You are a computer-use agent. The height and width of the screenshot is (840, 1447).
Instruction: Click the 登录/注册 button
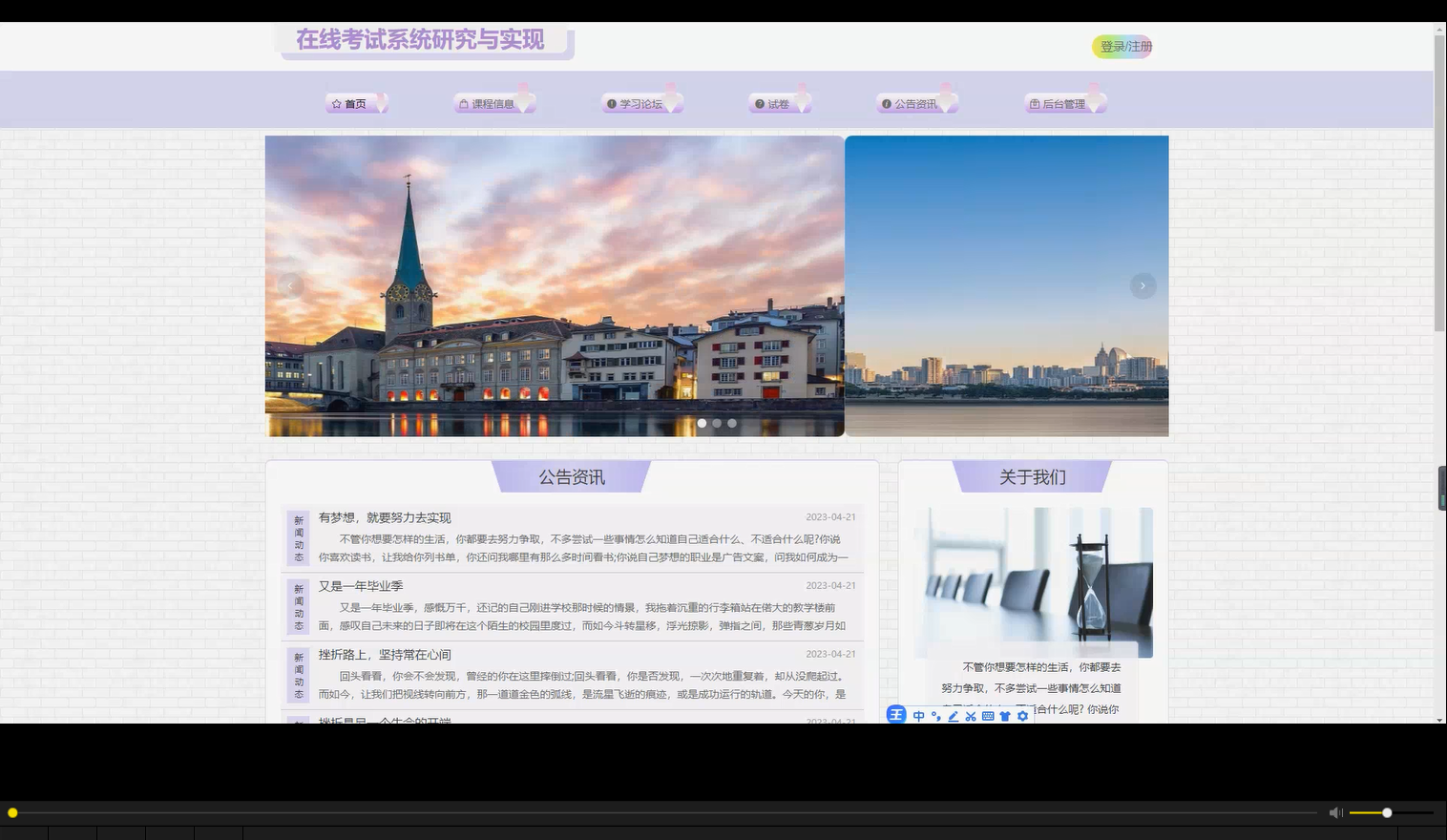click(x=1122, y=46)
